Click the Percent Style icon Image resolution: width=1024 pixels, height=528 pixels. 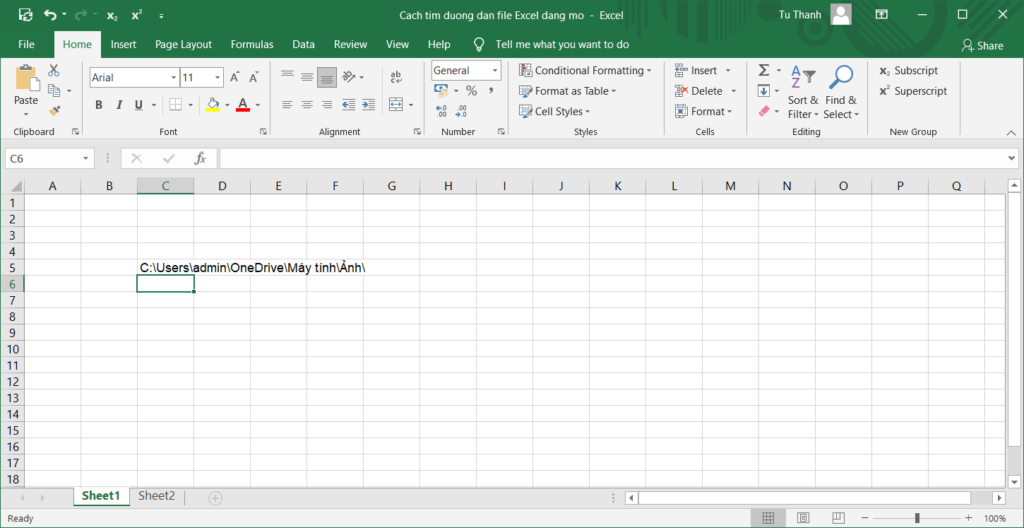[471, 91]
